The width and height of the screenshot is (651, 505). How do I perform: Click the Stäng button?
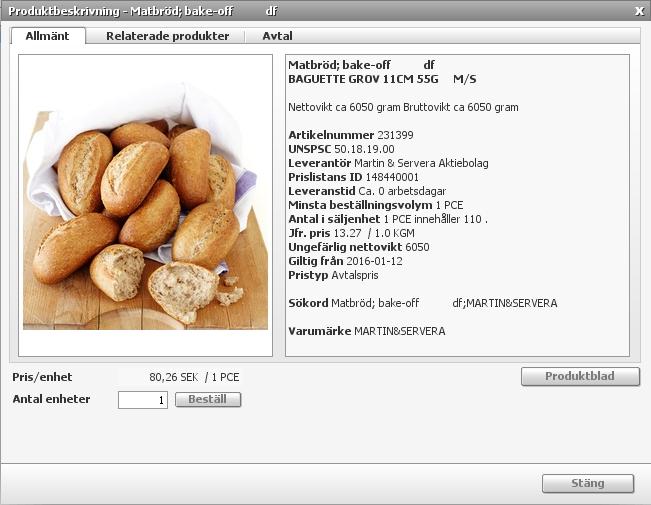pos(588,483)
